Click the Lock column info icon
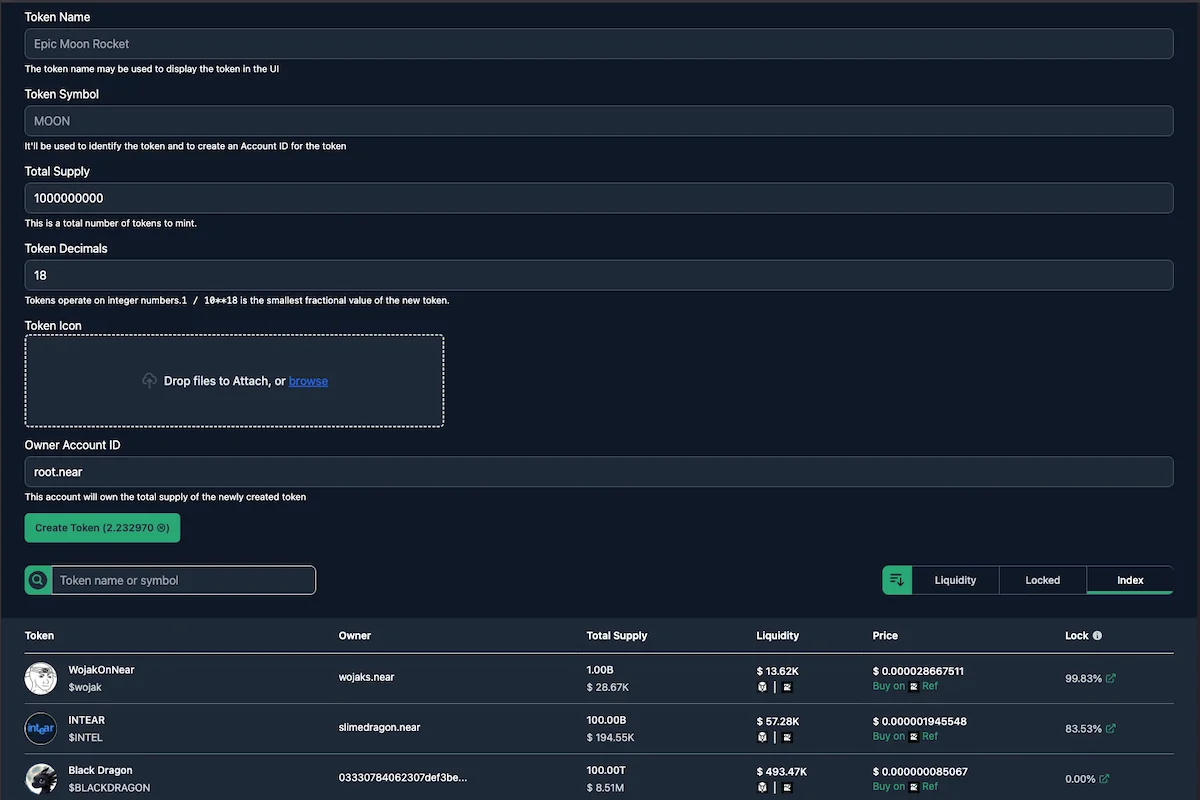 pos(1097,636)
